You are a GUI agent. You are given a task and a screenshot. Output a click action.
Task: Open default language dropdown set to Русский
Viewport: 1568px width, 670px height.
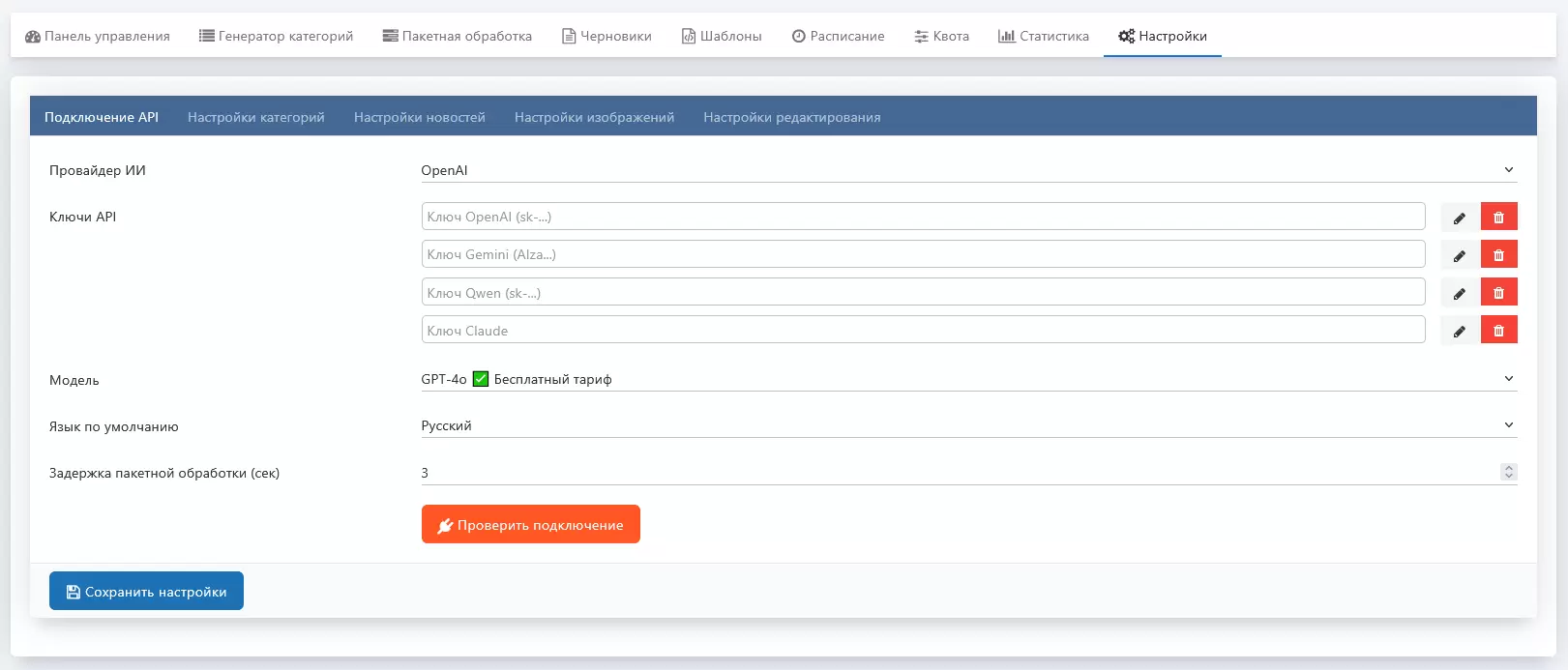pyautogui.click(x=967, y=425)
